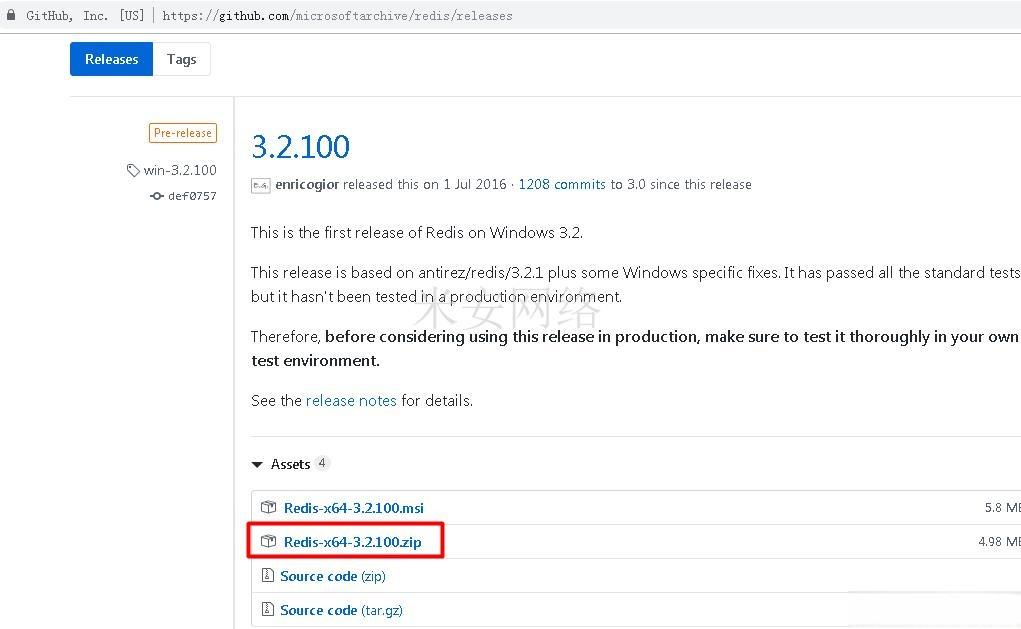
Task: Download Source code (tar.gz)
Action: click(x=341, y=610)
